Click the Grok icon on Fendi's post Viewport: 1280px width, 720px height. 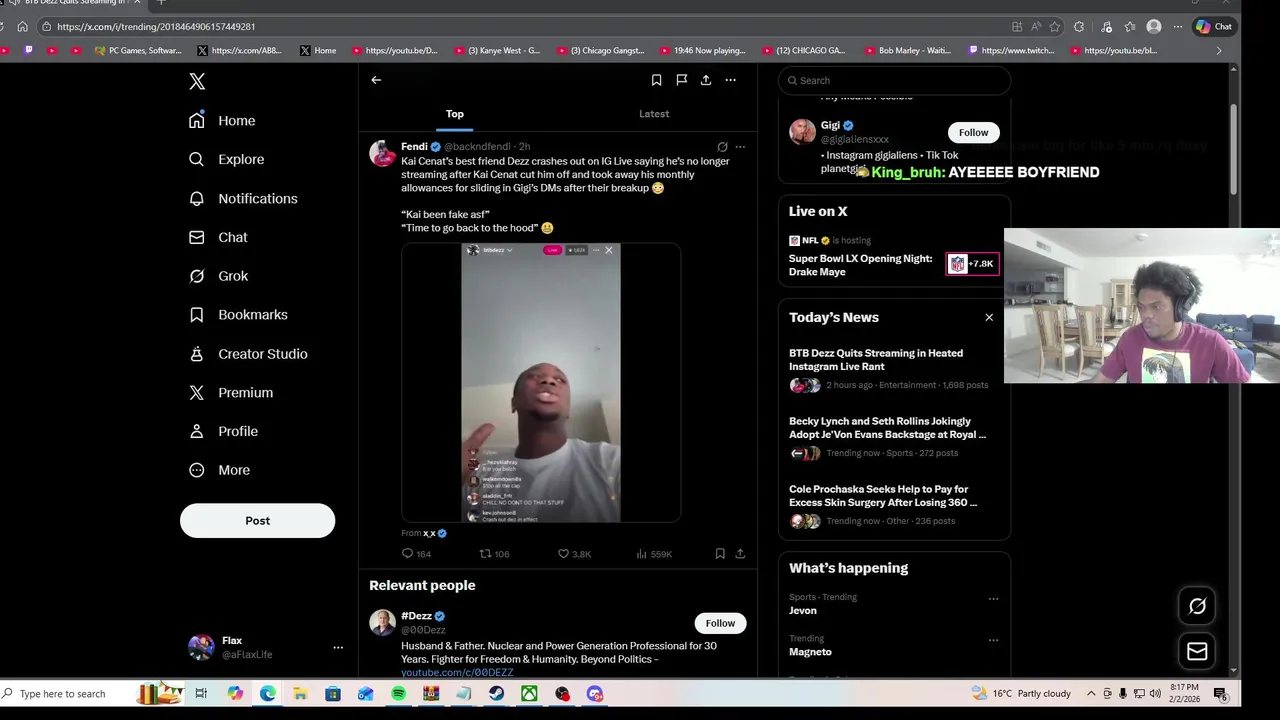point(722,147)
